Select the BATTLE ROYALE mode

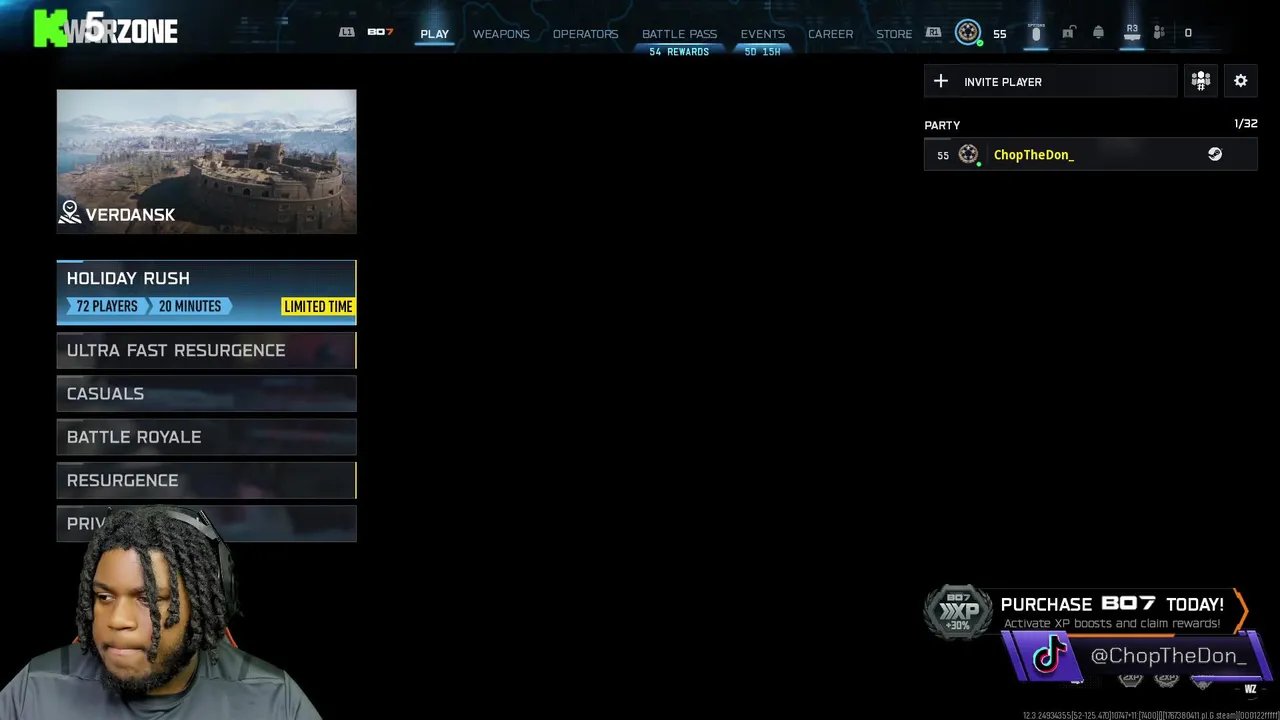206,437
